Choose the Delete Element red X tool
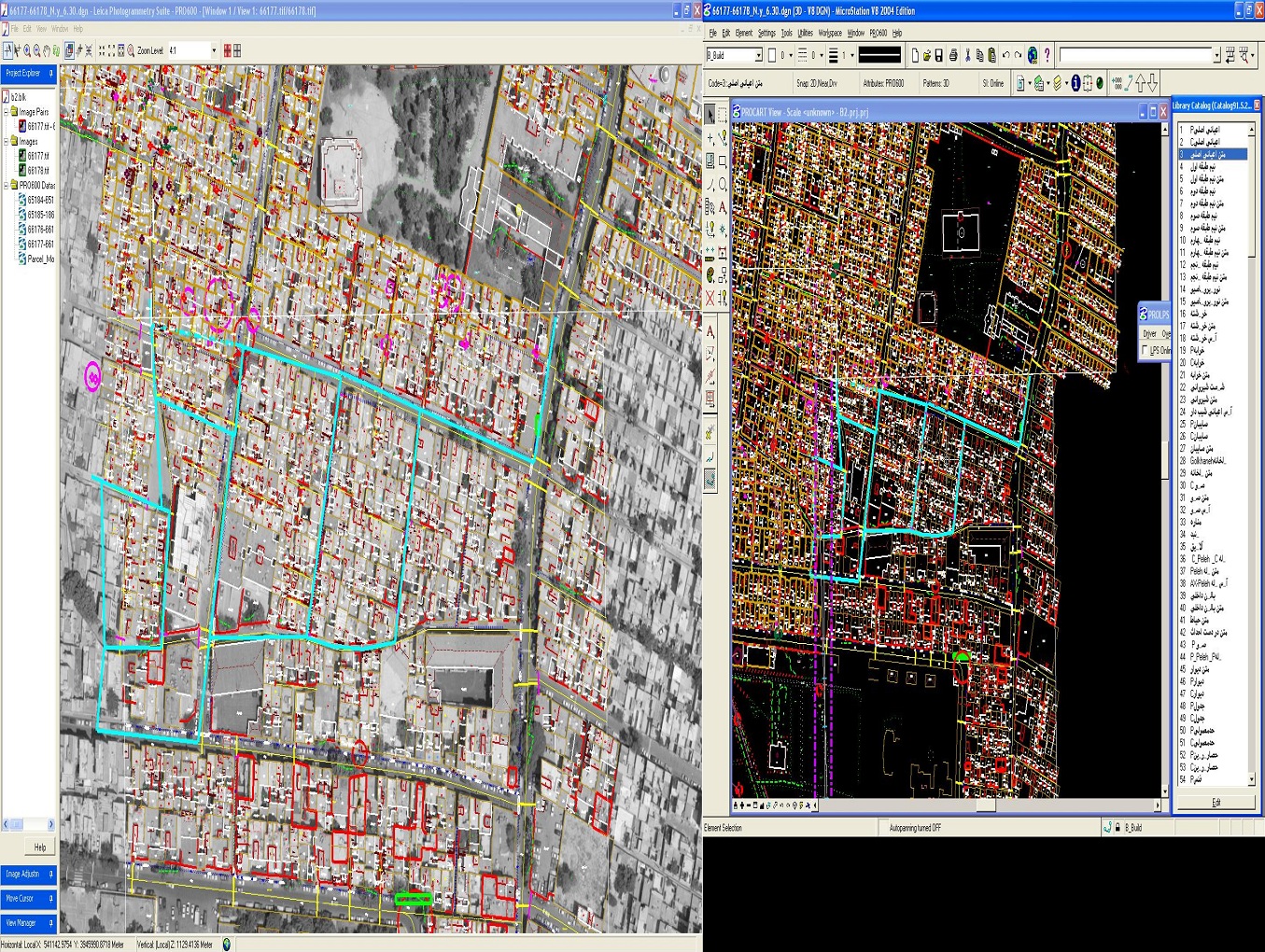Image resolution: width=1265 pixels, height=952 pixels. coord(710,299)
